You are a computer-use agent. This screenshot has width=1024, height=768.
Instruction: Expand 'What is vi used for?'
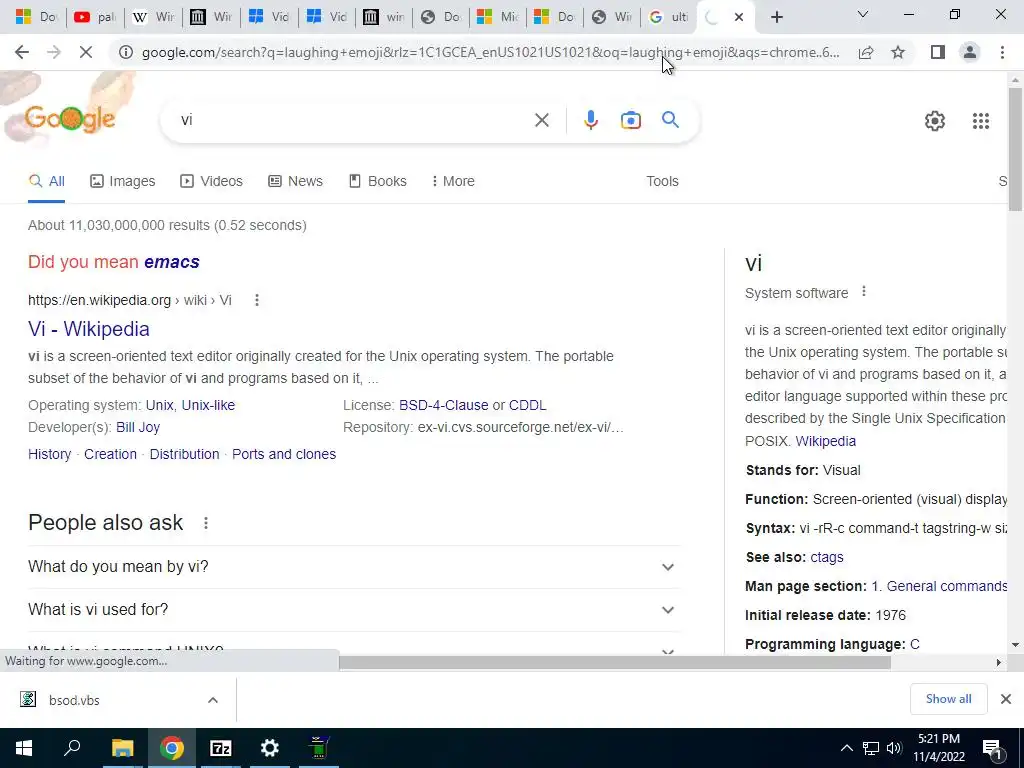pyautogui.click(x=353, y=610)
